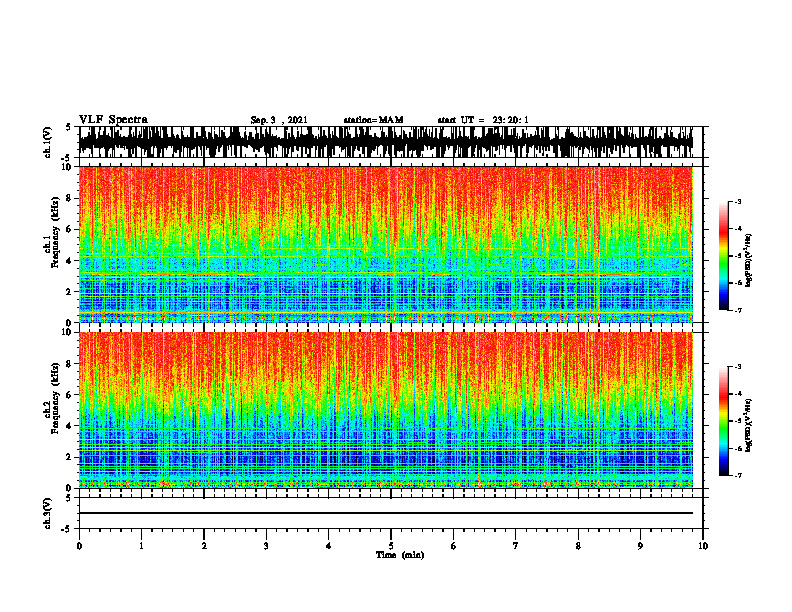
Task: Click the '4' kHz tick of ch.2 spectrogram
Action: pyautogui.click(x=70, y=426)
